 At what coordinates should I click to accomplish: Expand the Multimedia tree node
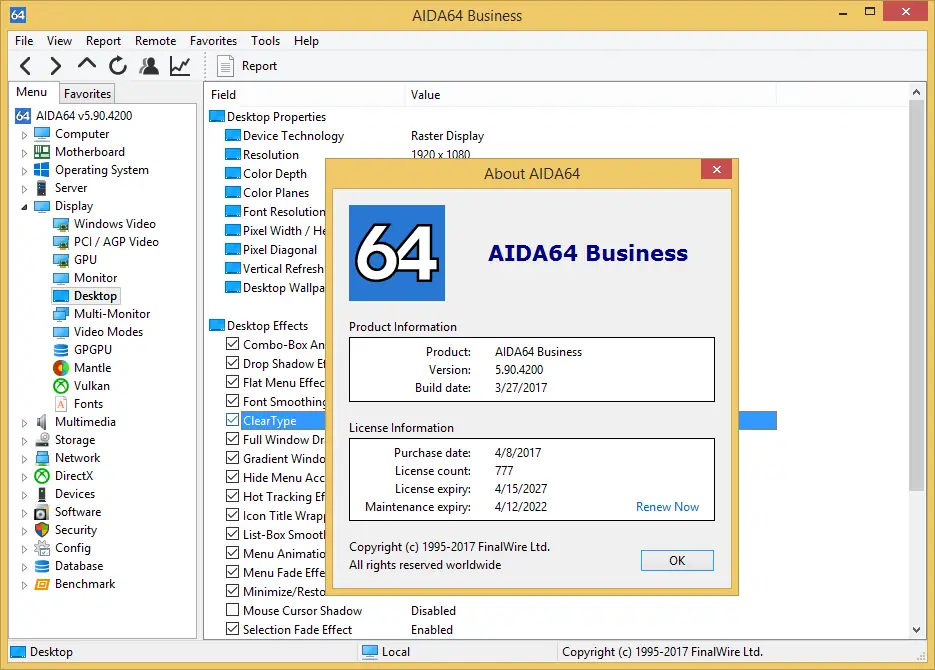pos(24,423)
